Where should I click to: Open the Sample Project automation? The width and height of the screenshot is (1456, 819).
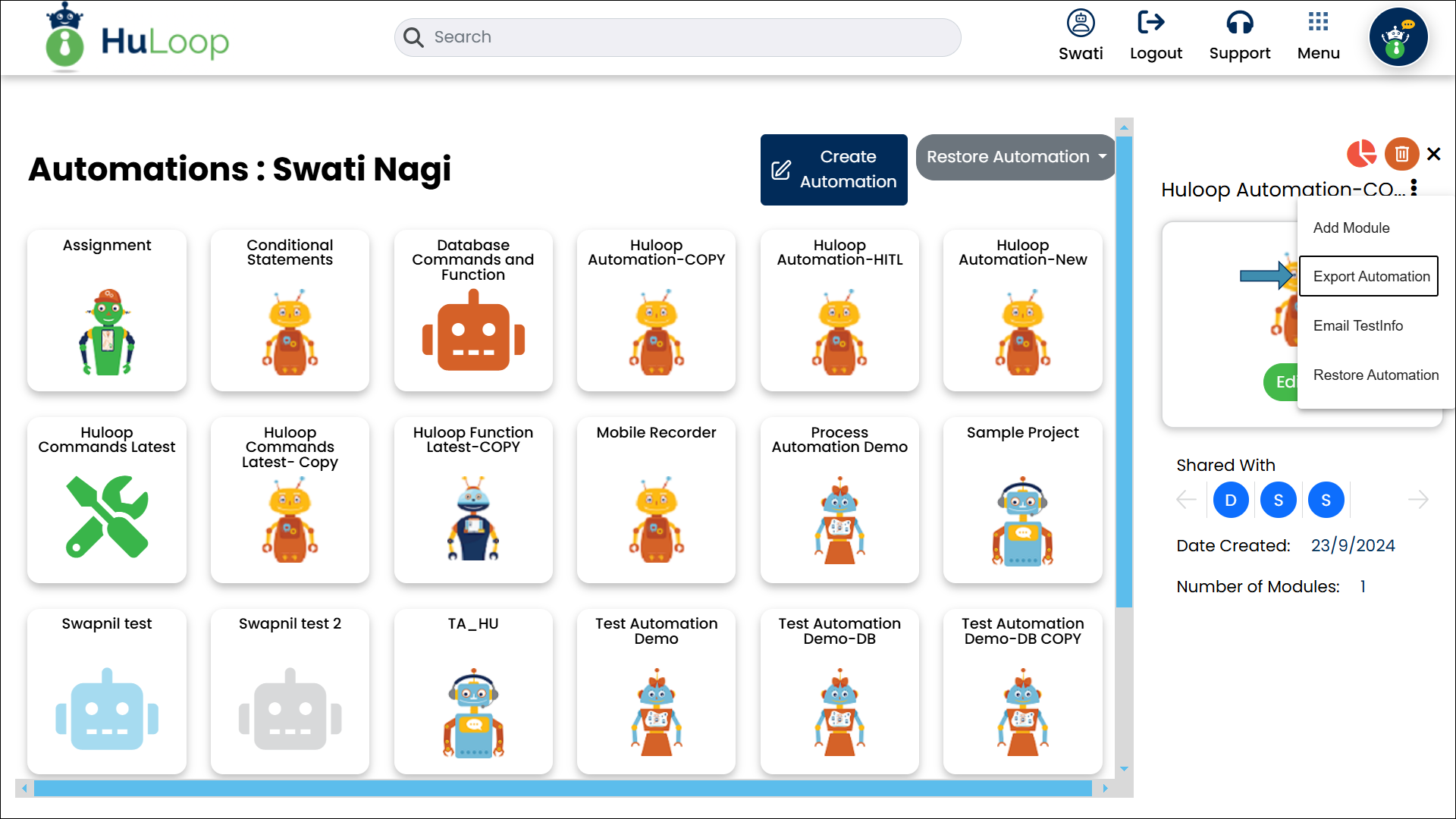point(1022,500)
